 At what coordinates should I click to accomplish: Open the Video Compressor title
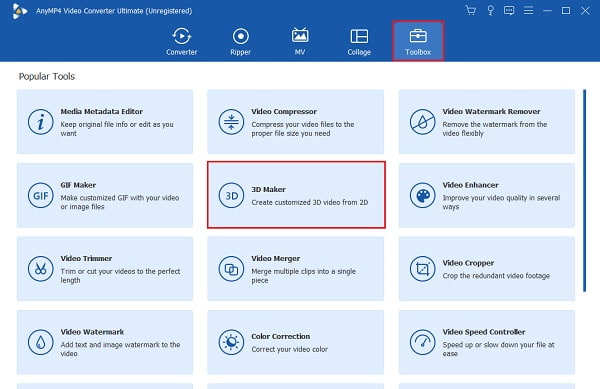tap(284, 111)
